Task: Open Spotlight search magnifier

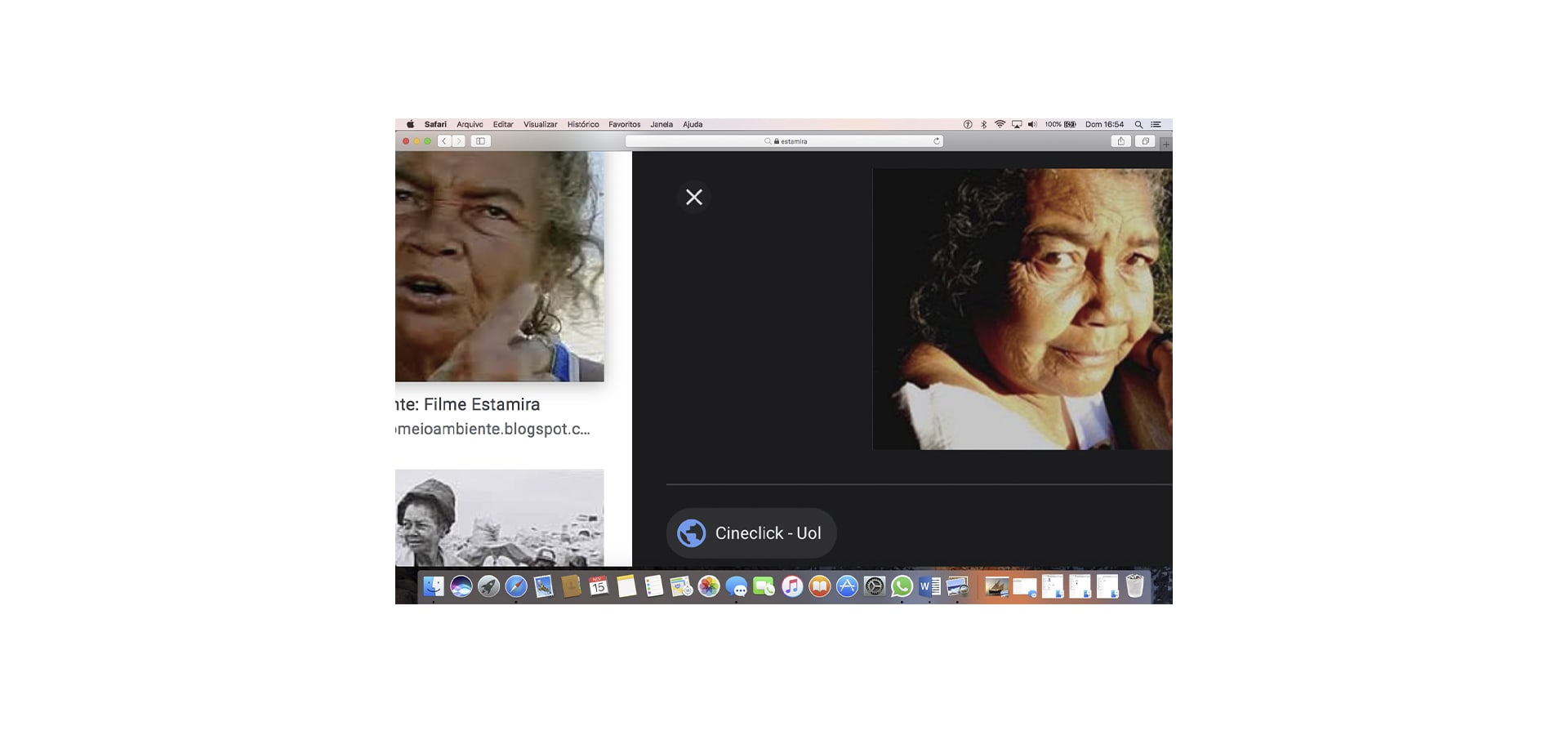Action: tap(1138, 124)
